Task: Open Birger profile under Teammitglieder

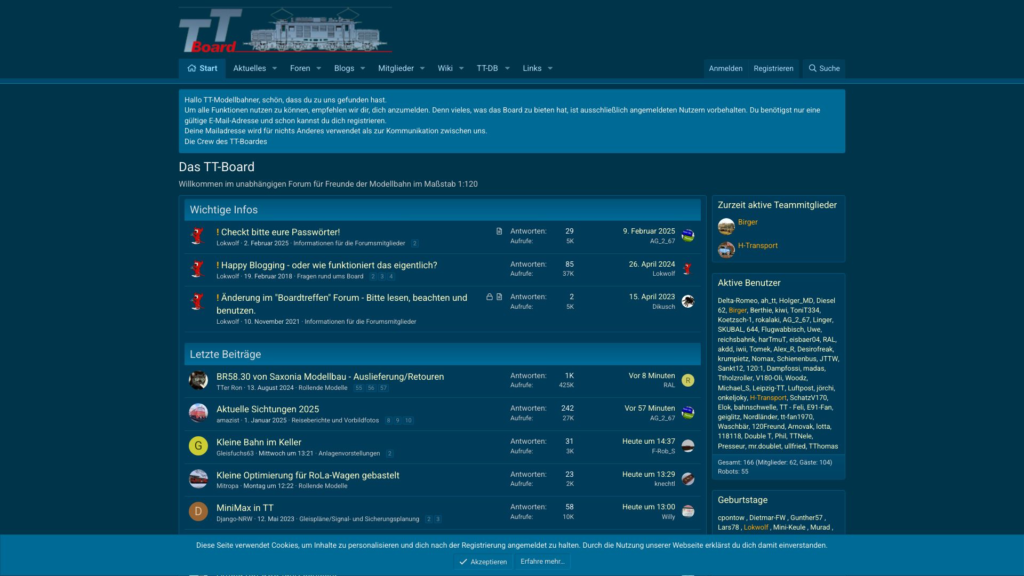Action: coord(748,222)
